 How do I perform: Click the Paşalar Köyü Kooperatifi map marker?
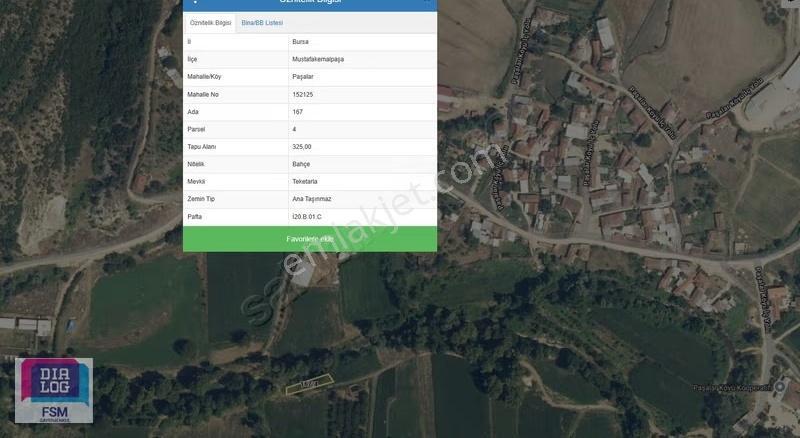tap(780, 387)
